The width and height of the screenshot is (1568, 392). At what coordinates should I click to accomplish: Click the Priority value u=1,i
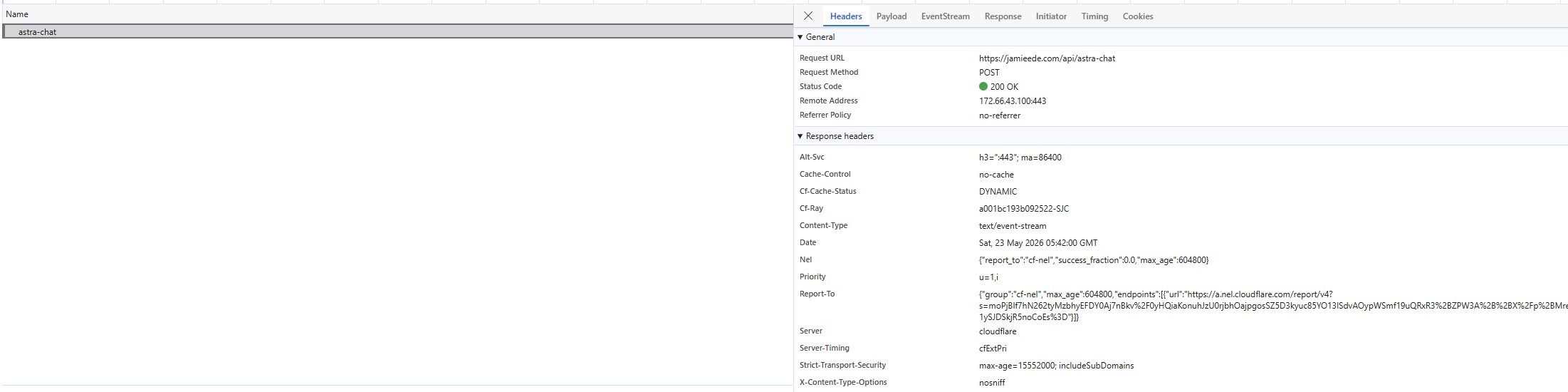pos(988,277)
